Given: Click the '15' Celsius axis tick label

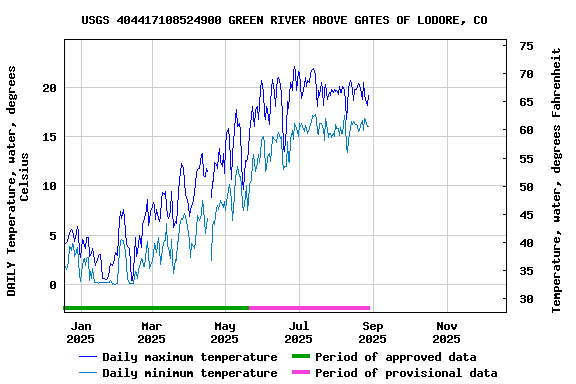Looking at the screenshot, I should tap(50, 137).
